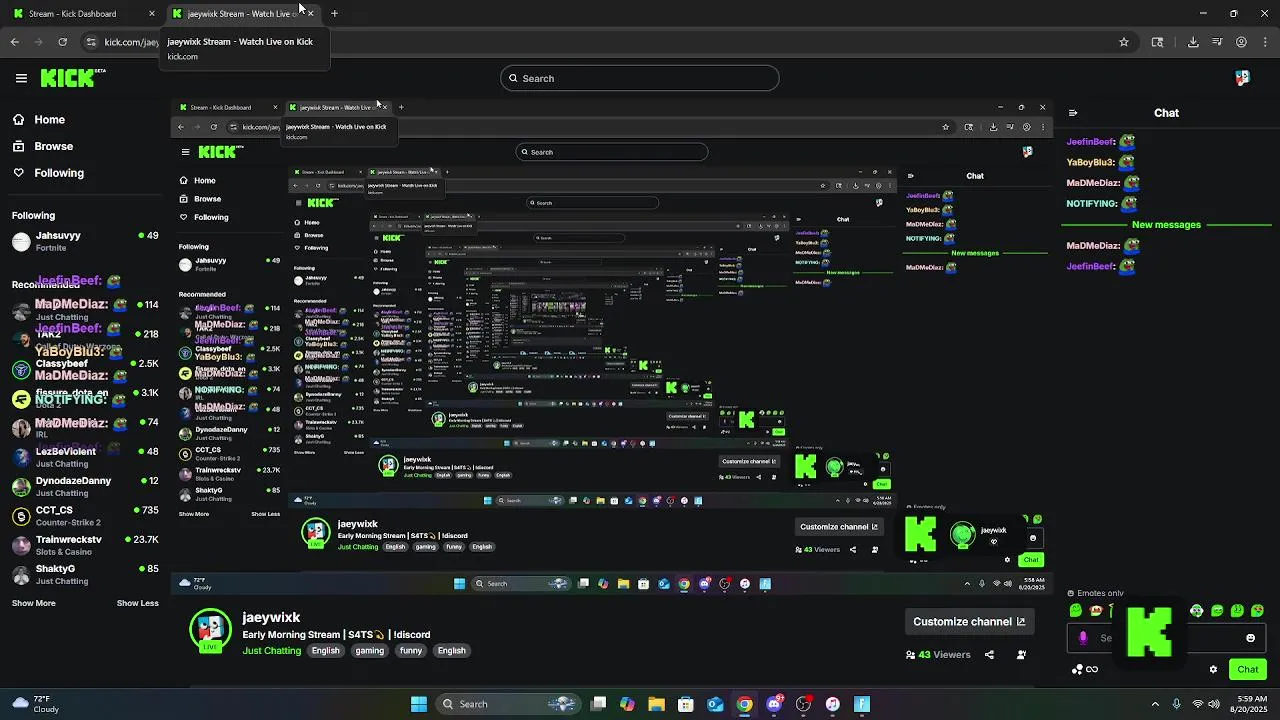Viewport: 1280px width, 720px height.
Task: Open the user avatar menu in the top right
Action: (x=1242, y=78)
